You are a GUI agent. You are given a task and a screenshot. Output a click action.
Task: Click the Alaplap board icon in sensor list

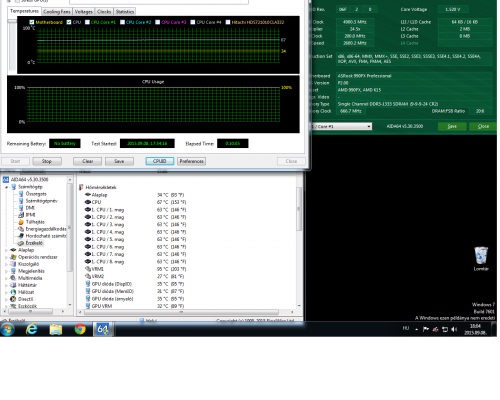(88, 195)
